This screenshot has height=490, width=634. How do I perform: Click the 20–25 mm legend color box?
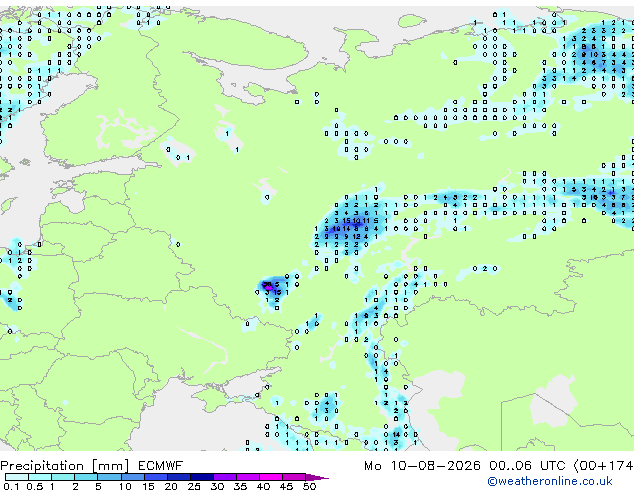(x=178, y=477)
